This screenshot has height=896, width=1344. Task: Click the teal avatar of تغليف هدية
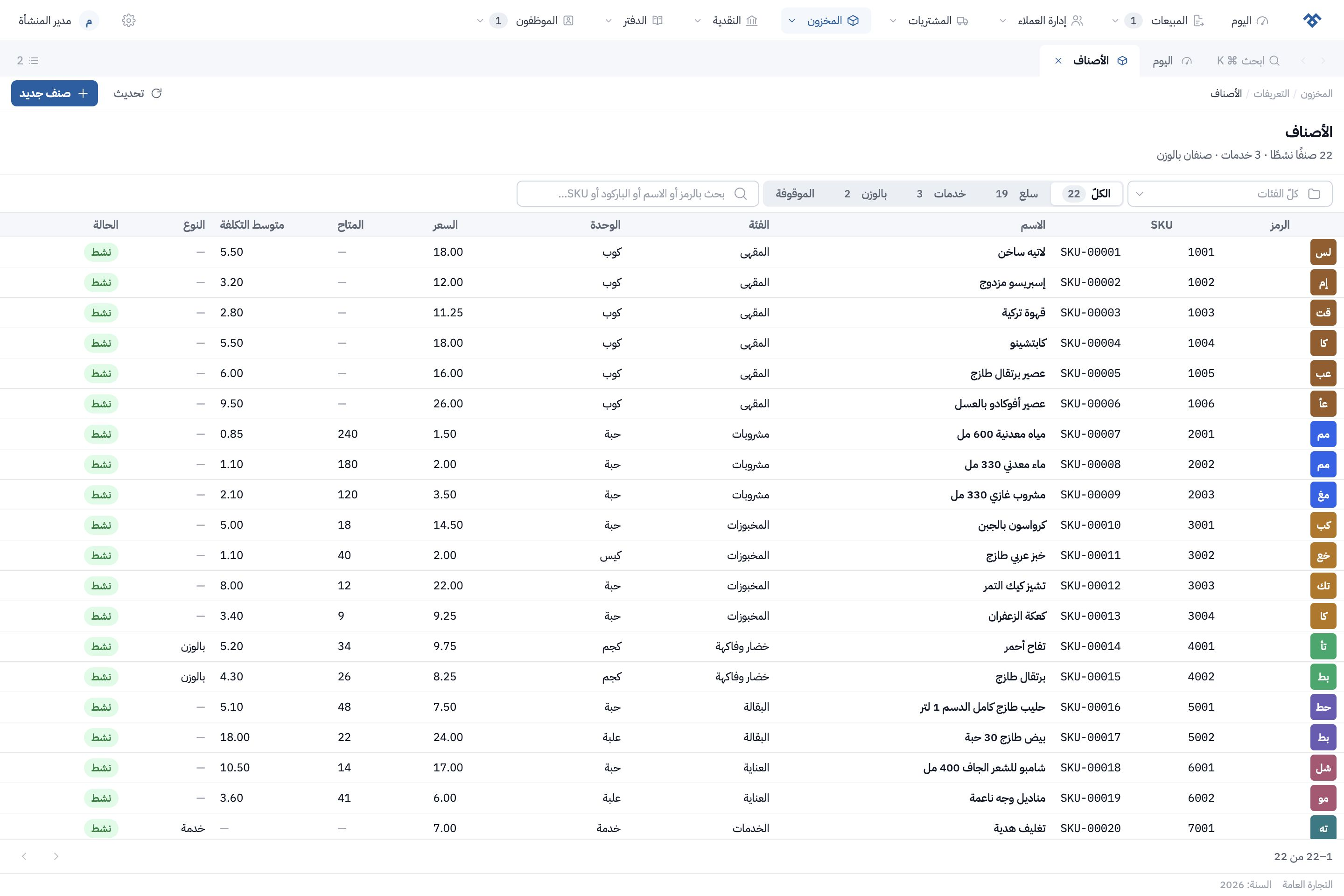pyautogui.click(x=1323, y=828)
